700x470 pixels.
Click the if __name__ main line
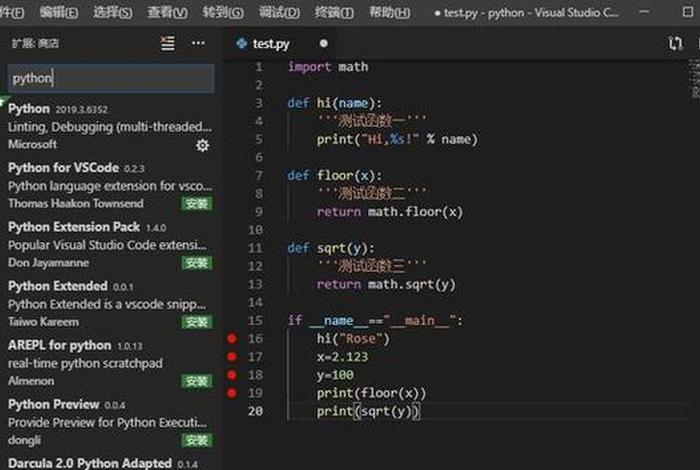(x=375, y=320)
